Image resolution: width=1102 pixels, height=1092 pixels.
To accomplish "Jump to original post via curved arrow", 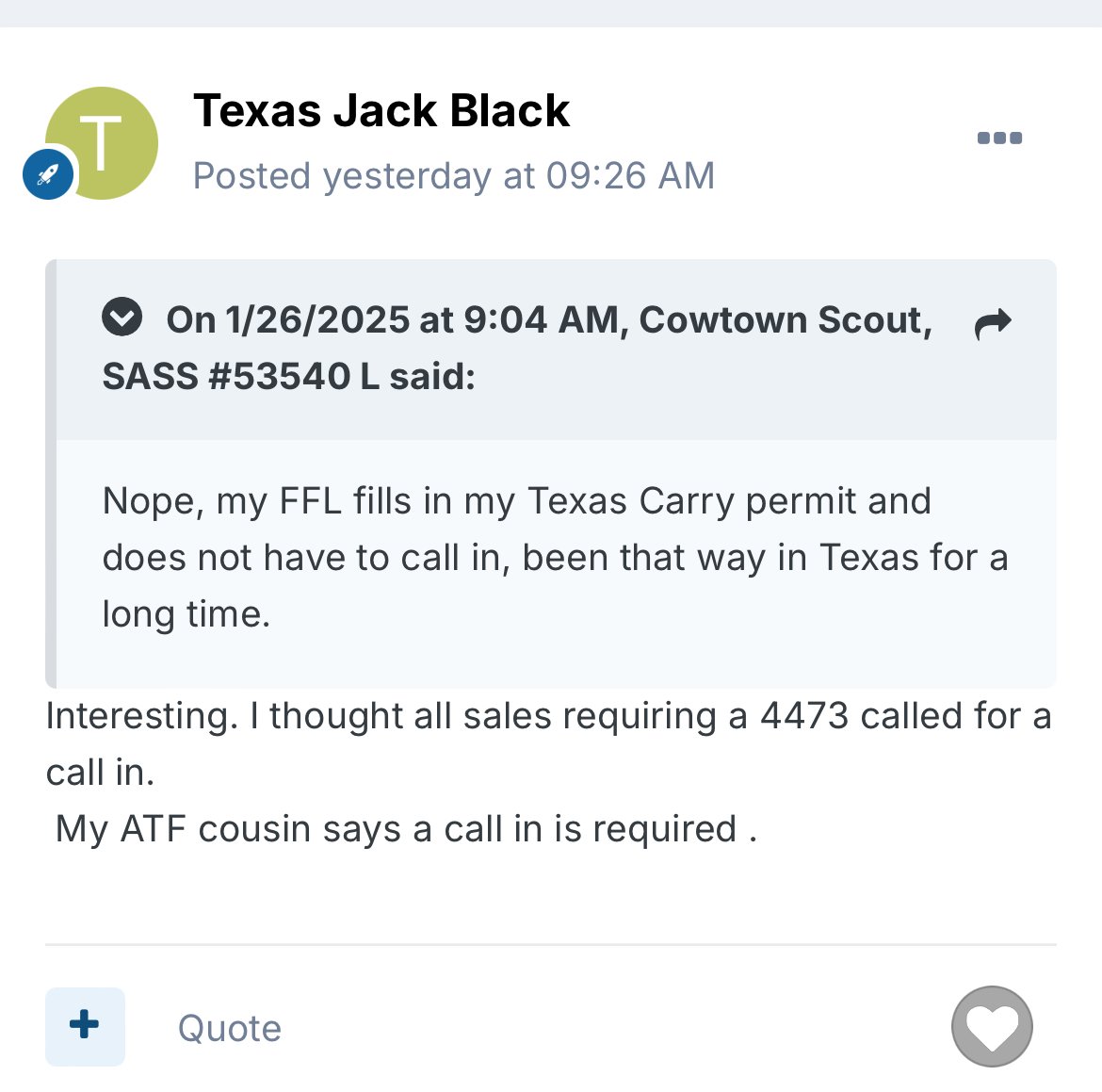I will coord(993,323).
